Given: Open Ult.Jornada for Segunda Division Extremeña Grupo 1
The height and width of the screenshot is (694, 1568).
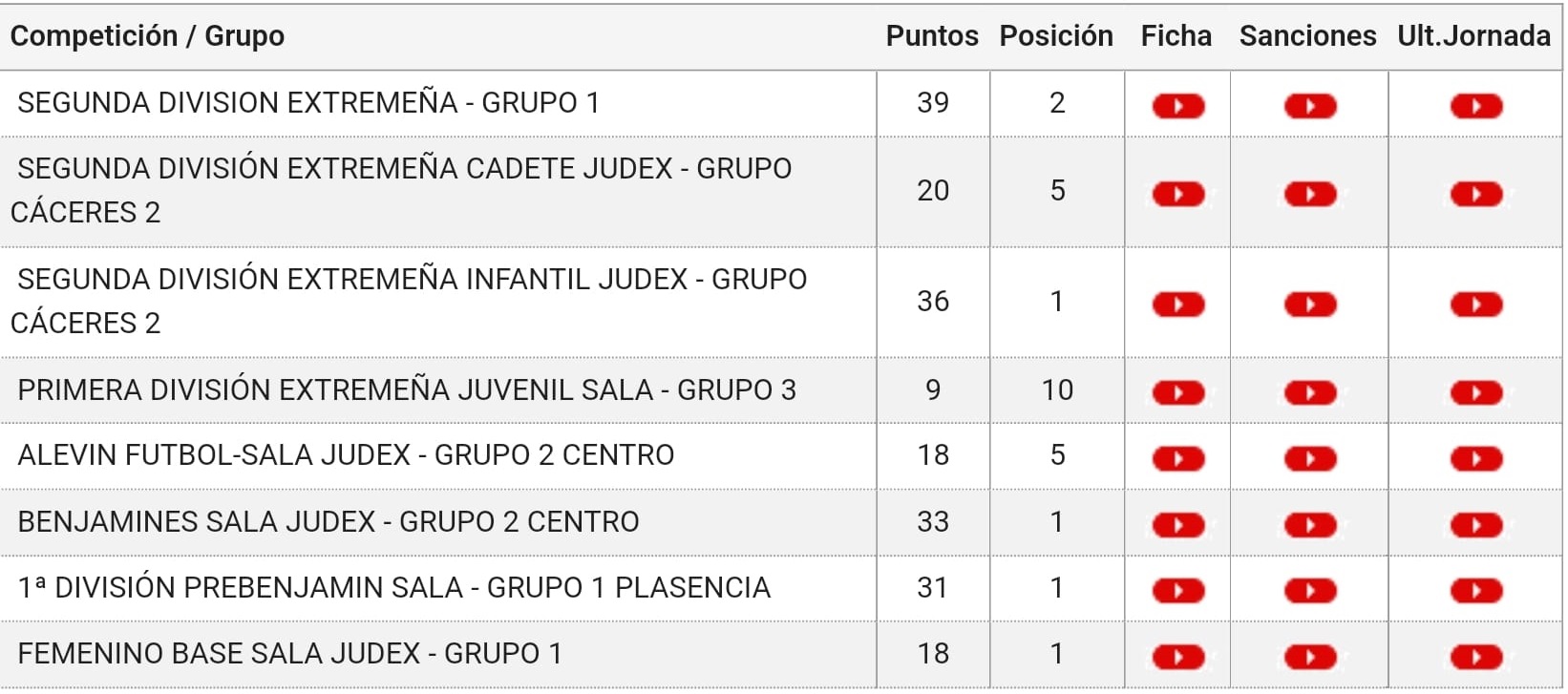Looking at the screenshot, I should tap(1476, 106).
